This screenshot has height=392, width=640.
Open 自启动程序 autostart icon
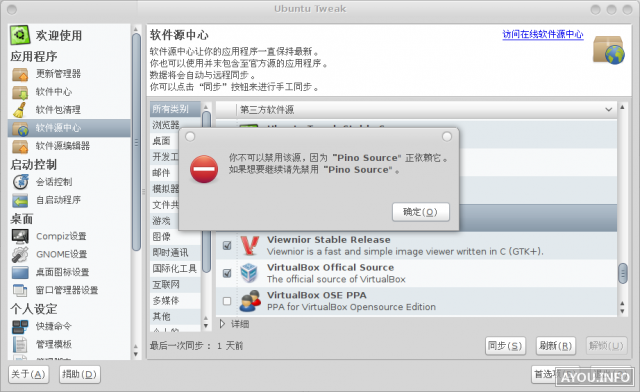click(x=20, y=200)
